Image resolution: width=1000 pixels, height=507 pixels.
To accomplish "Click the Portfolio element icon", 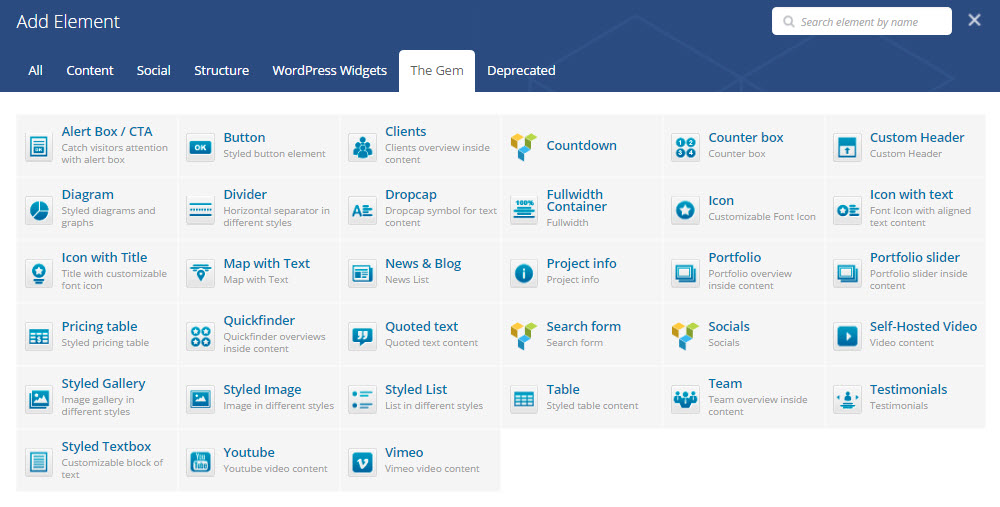I will click(686, 273).
